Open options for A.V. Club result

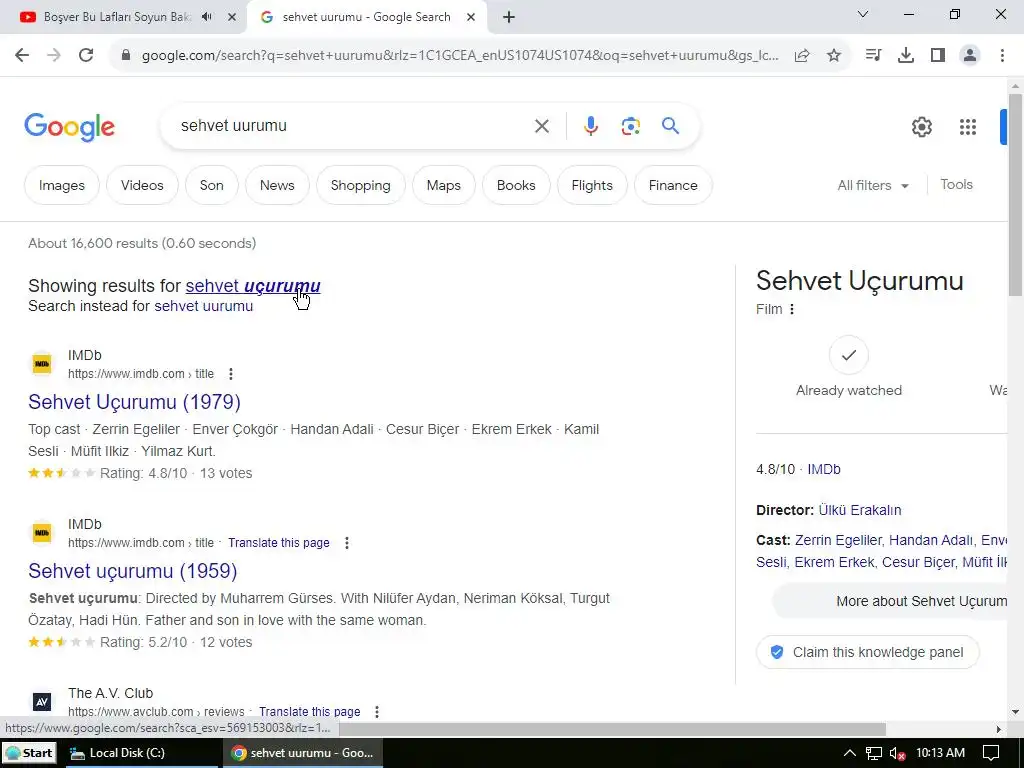tap(377, 712)
